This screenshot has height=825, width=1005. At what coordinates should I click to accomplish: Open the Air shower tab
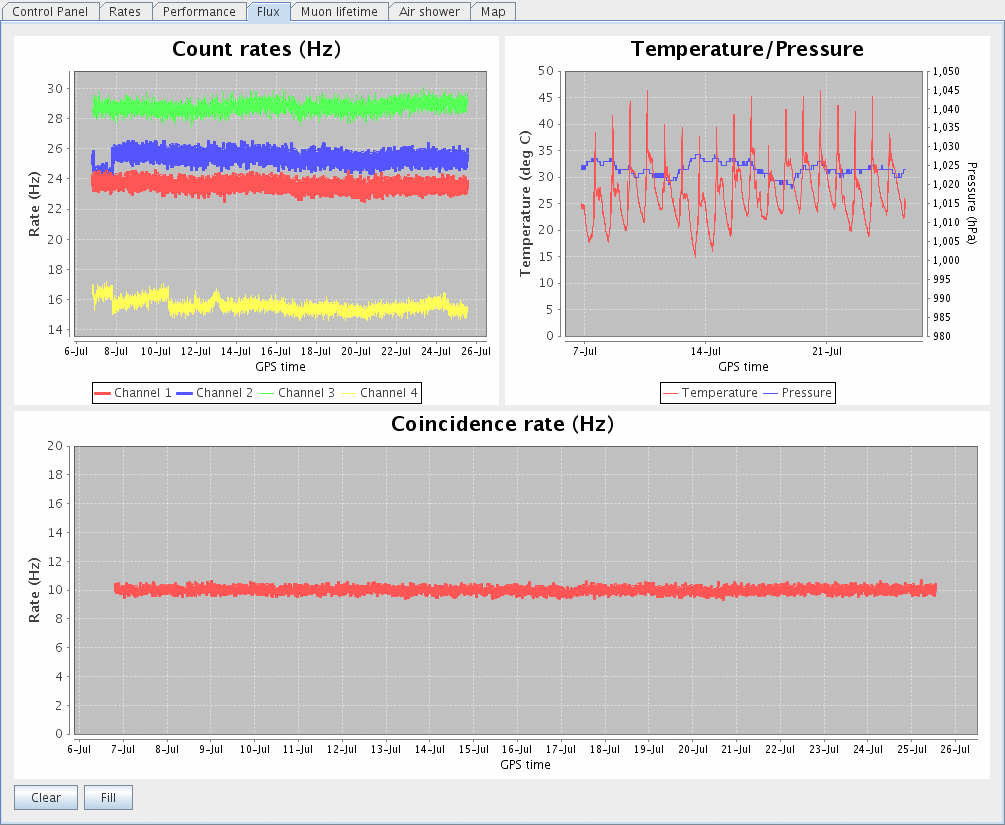click(x=429, y=12)
